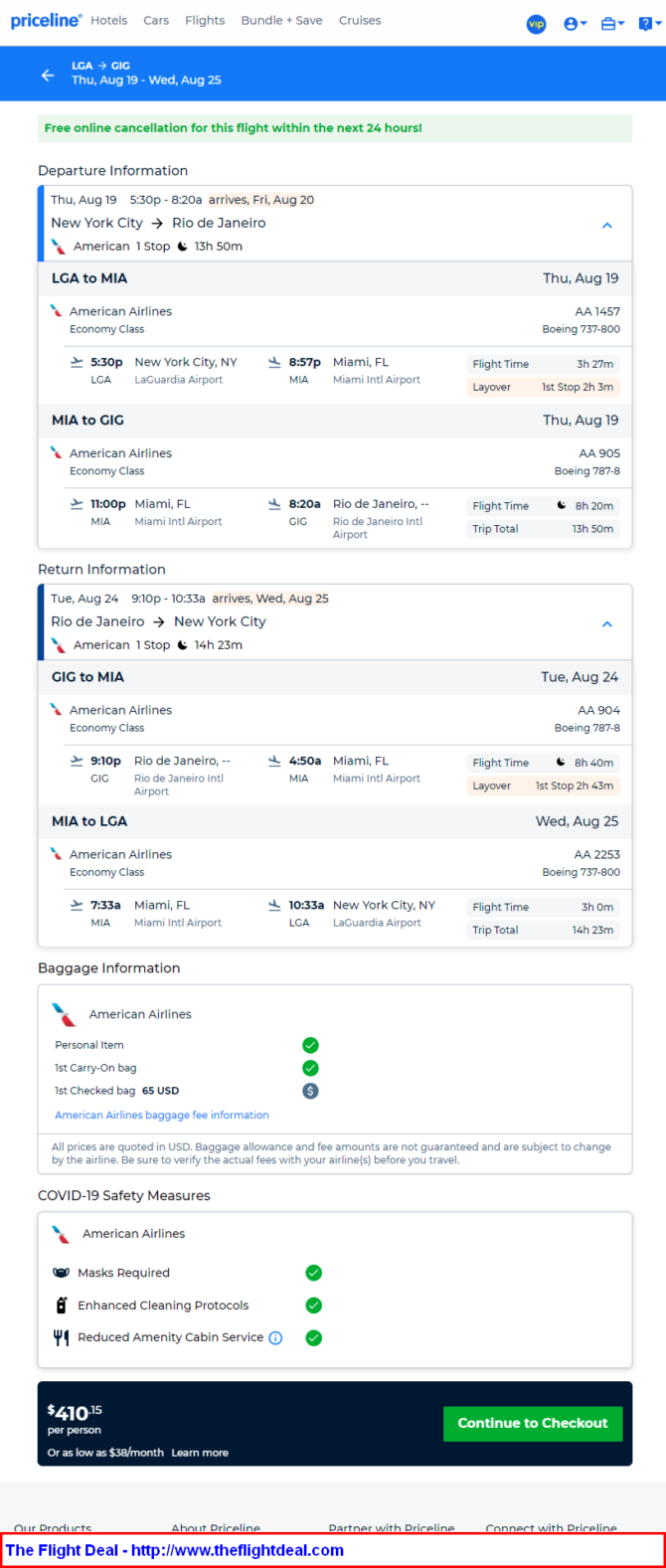This screenshot has height=1568, width=666.
Task: Click the Continue to Checkout button
Action: tap(532, 1423)
